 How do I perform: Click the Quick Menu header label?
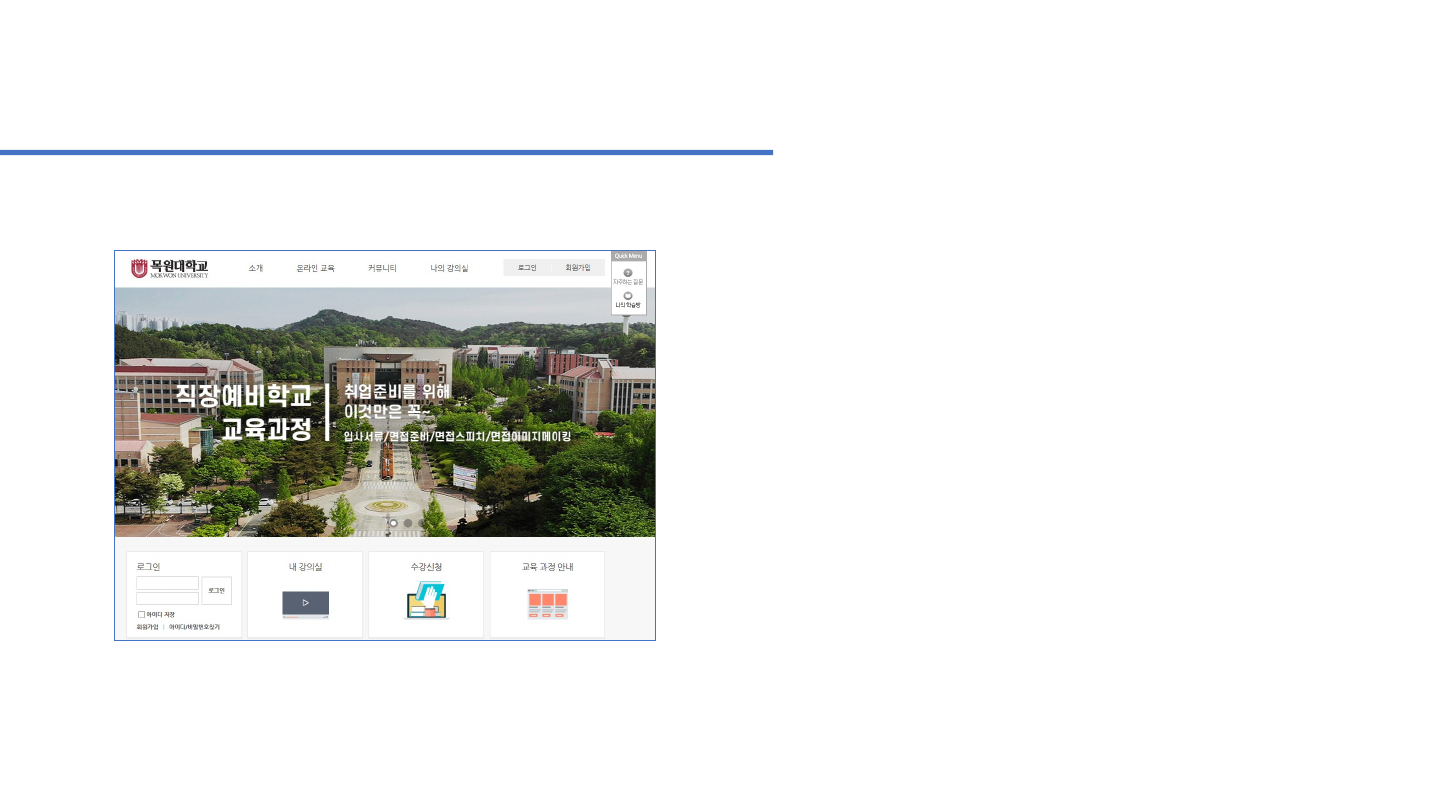pos(628,255)
